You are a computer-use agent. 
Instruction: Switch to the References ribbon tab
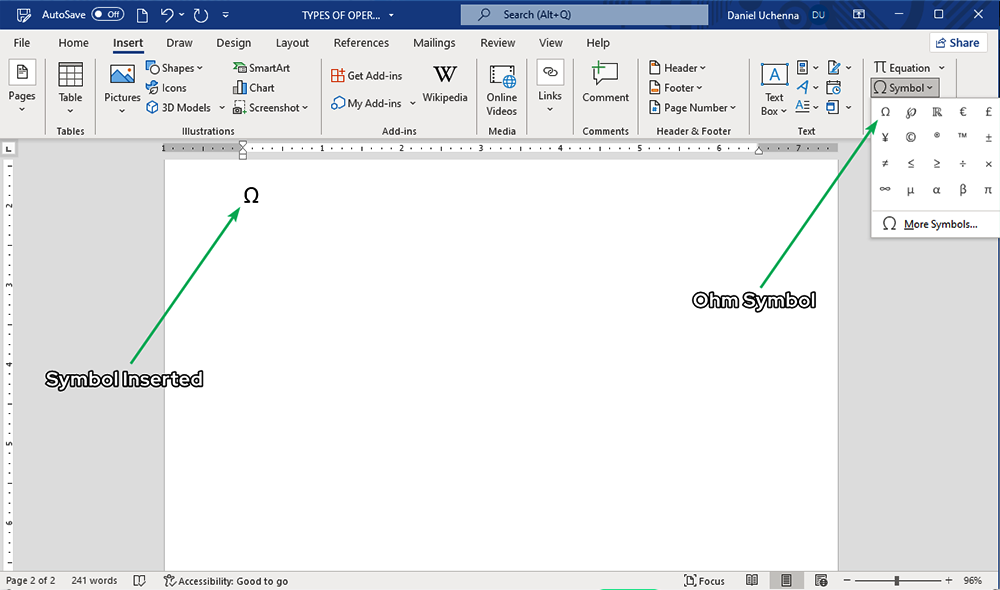[361, 42]
